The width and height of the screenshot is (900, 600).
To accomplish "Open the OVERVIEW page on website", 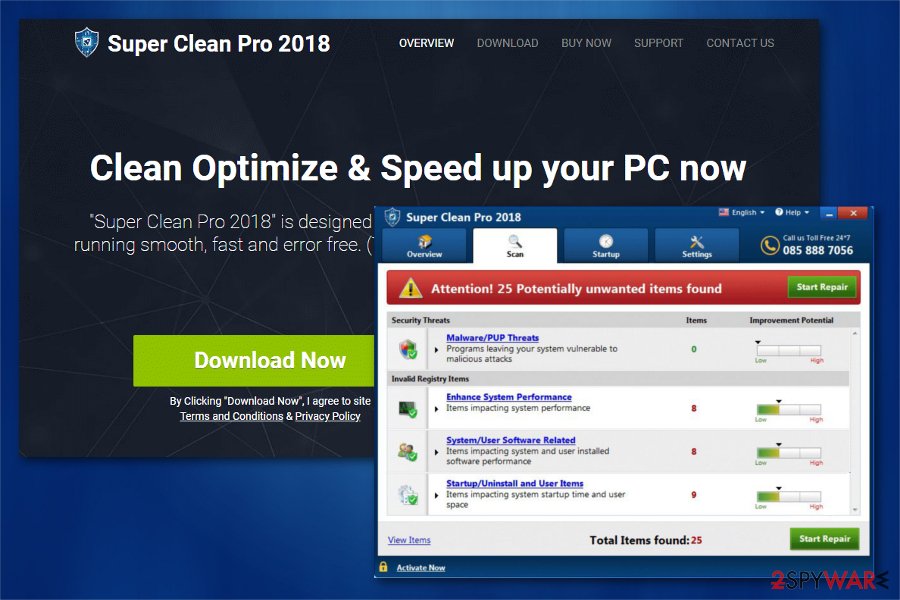I will [426, 43].
